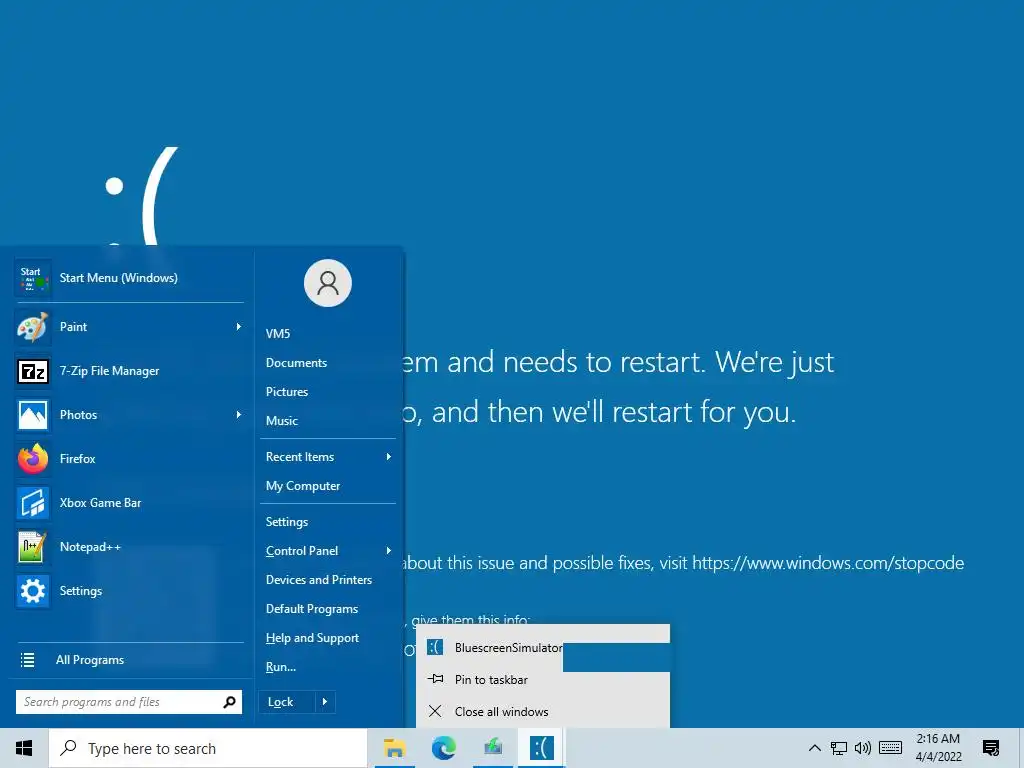
Task: Click the Lock button
Action: [287, 702]
